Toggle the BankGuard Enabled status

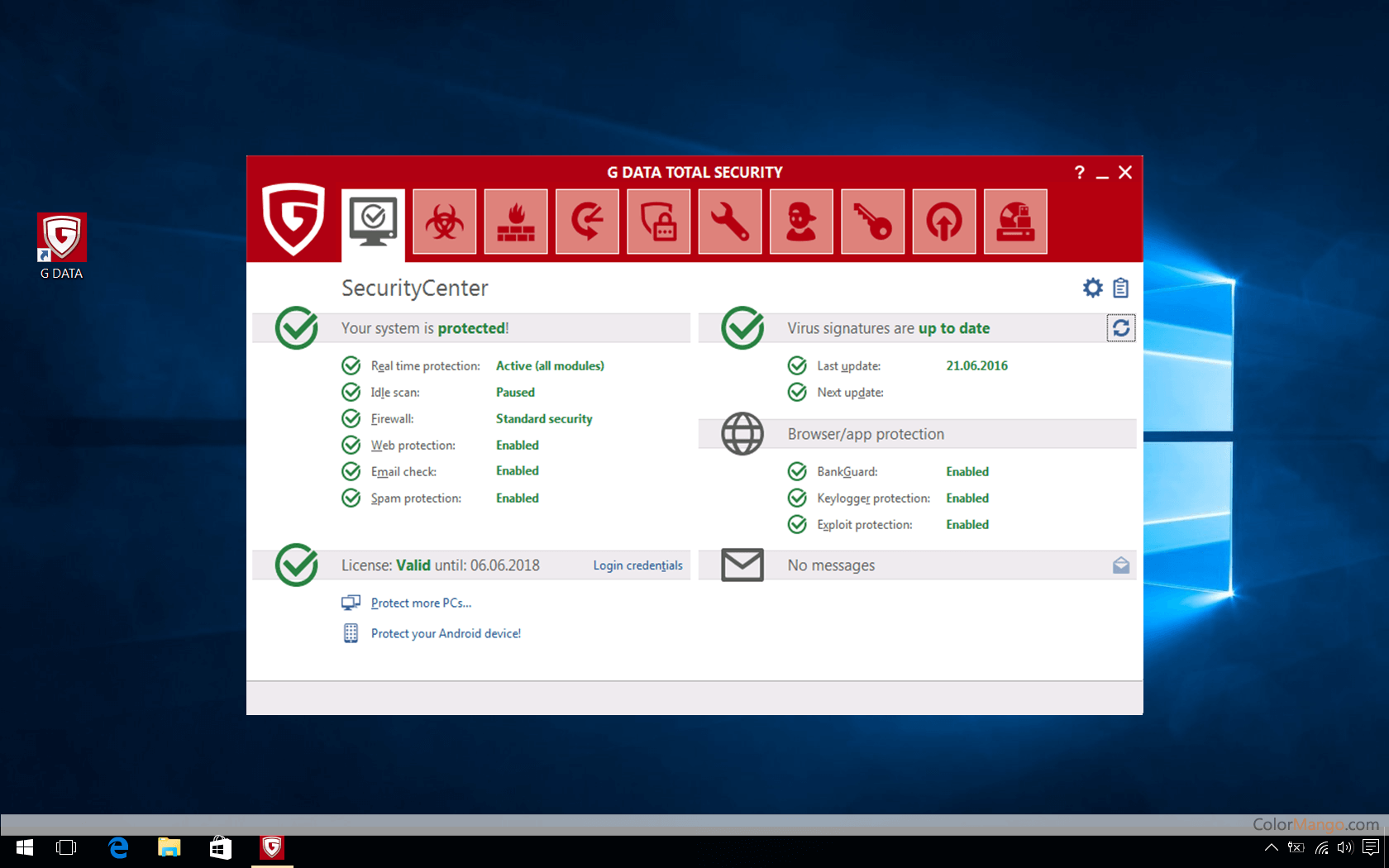click(967, 472)
